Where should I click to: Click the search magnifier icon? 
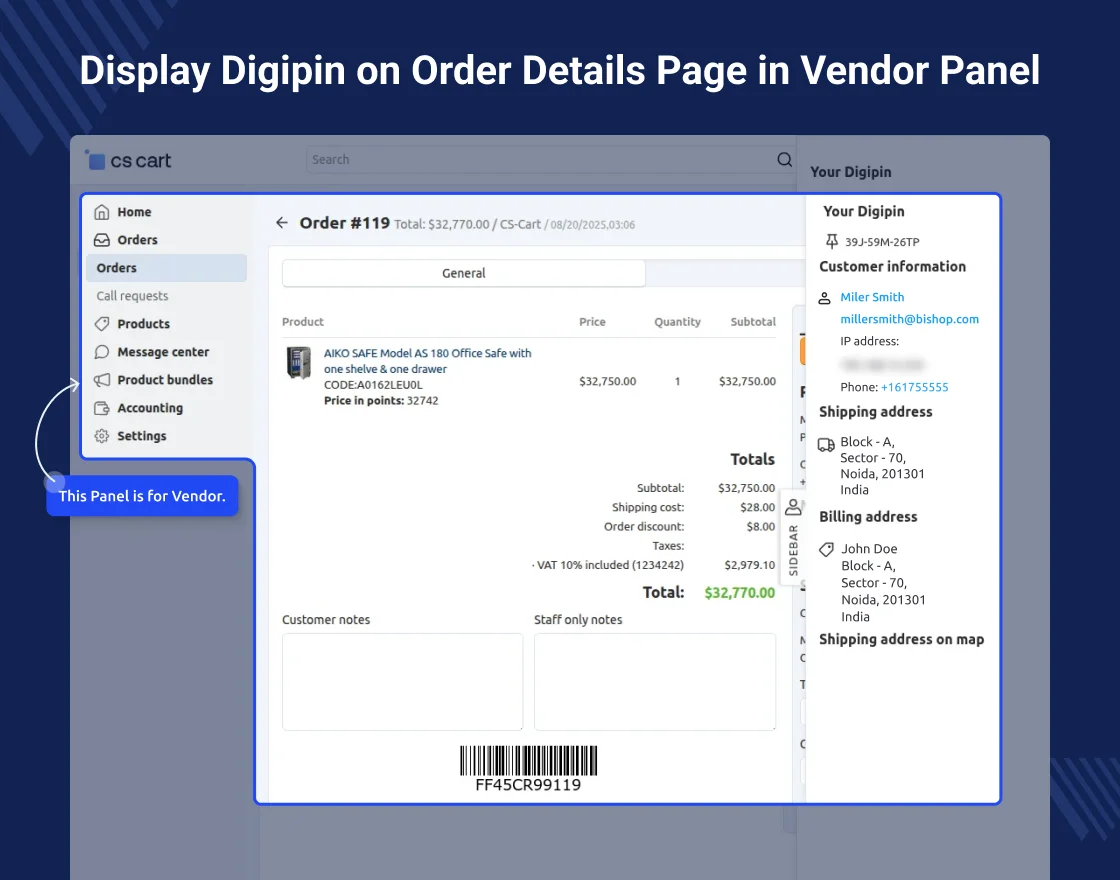(784, 159)
